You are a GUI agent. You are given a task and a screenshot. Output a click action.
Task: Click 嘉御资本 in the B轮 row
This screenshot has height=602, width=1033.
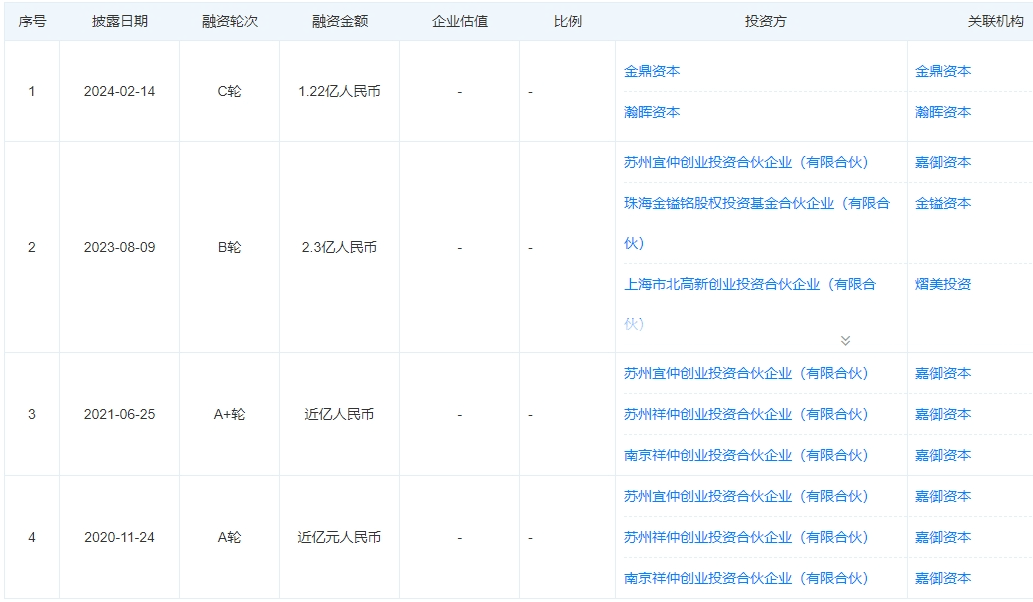click(x=942, y=162)
